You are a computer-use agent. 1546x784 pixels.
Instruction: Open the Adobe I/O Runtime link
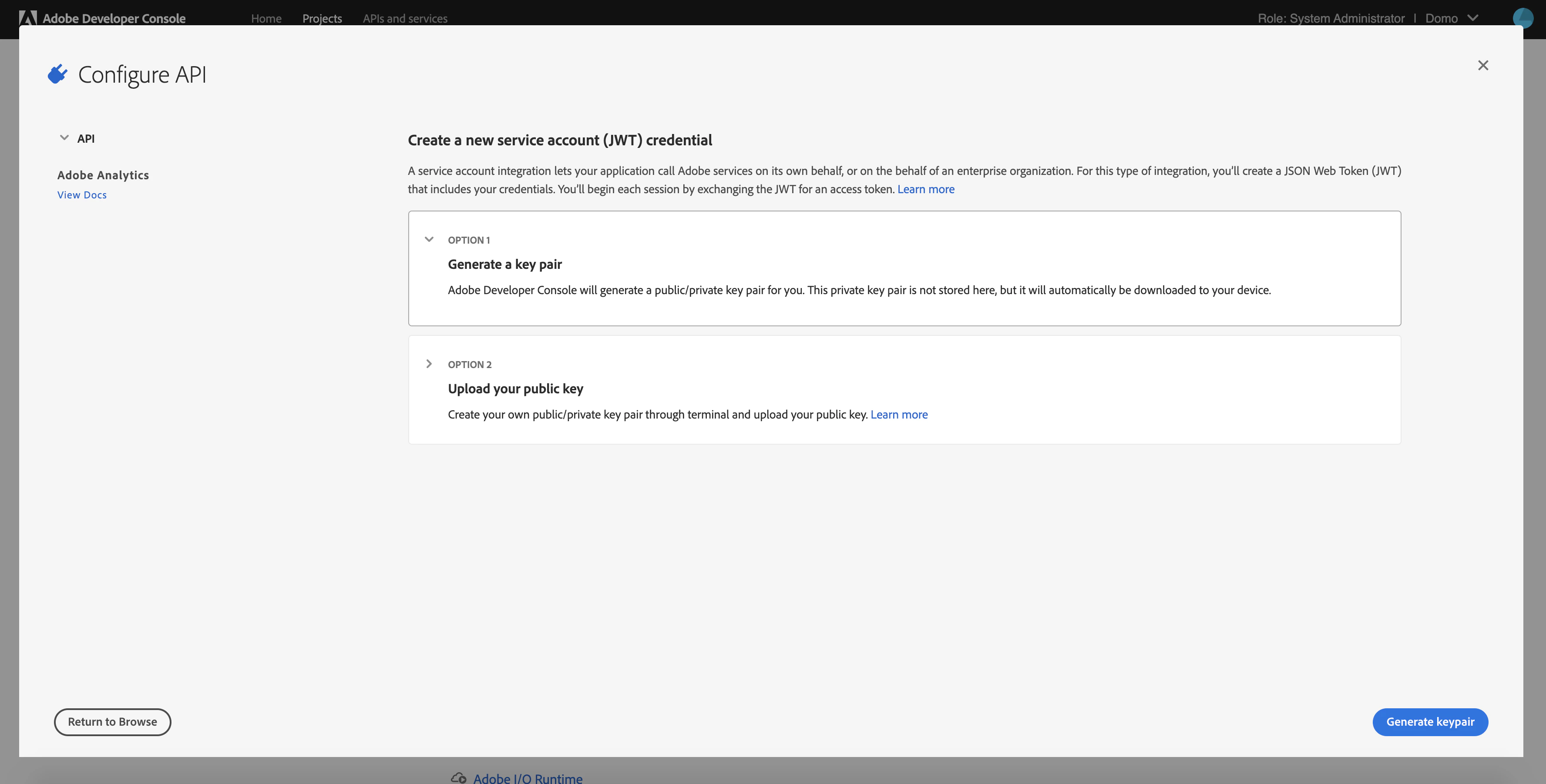(x=528, y=778)
